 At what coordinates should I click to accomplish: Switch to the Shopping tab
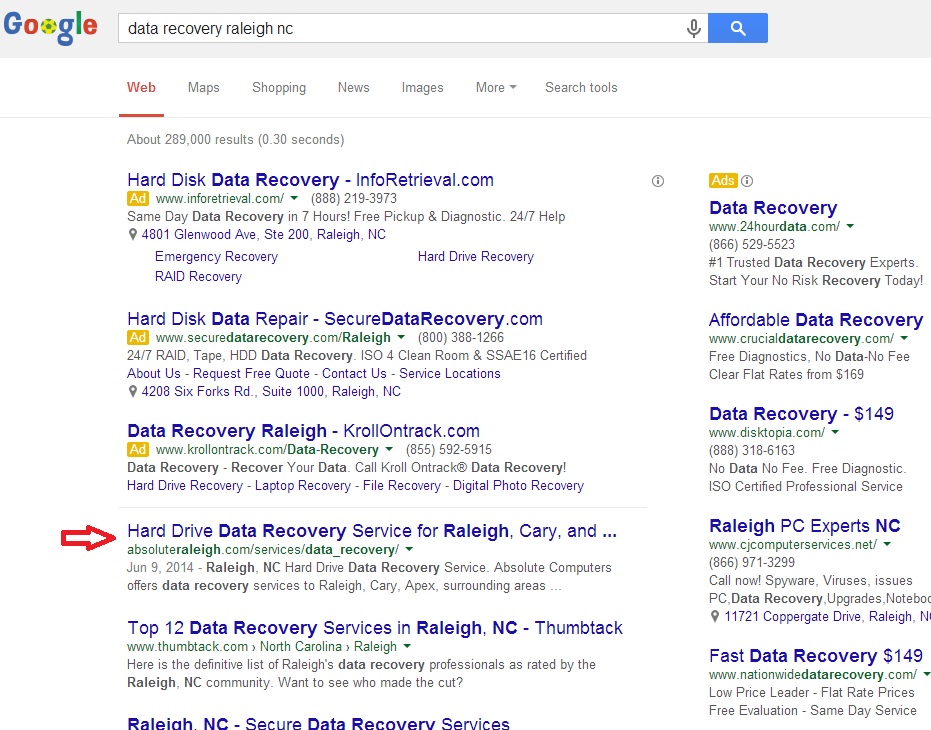click(x=279, y=87)
